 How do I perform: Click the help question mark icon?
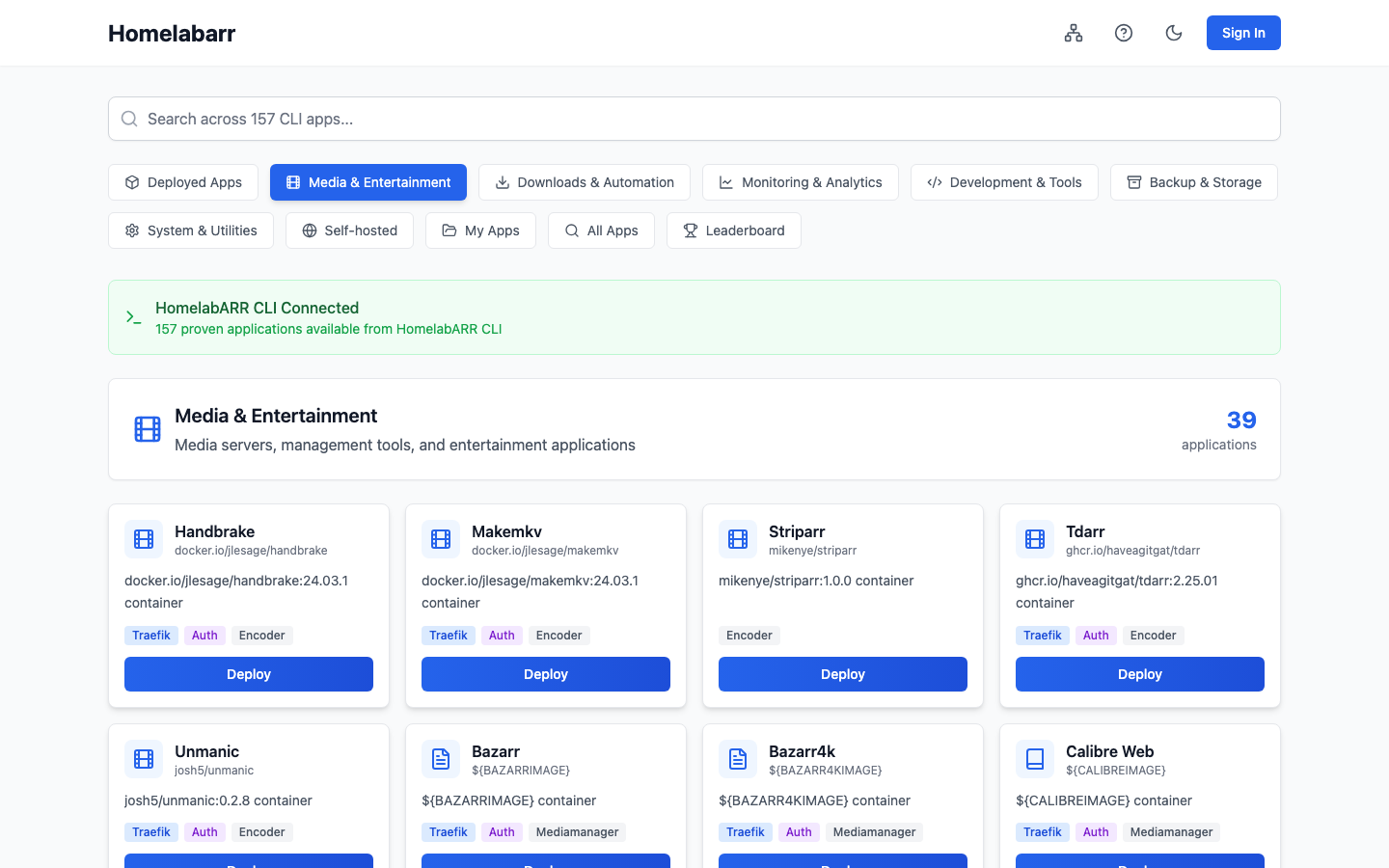point(1124,33)
